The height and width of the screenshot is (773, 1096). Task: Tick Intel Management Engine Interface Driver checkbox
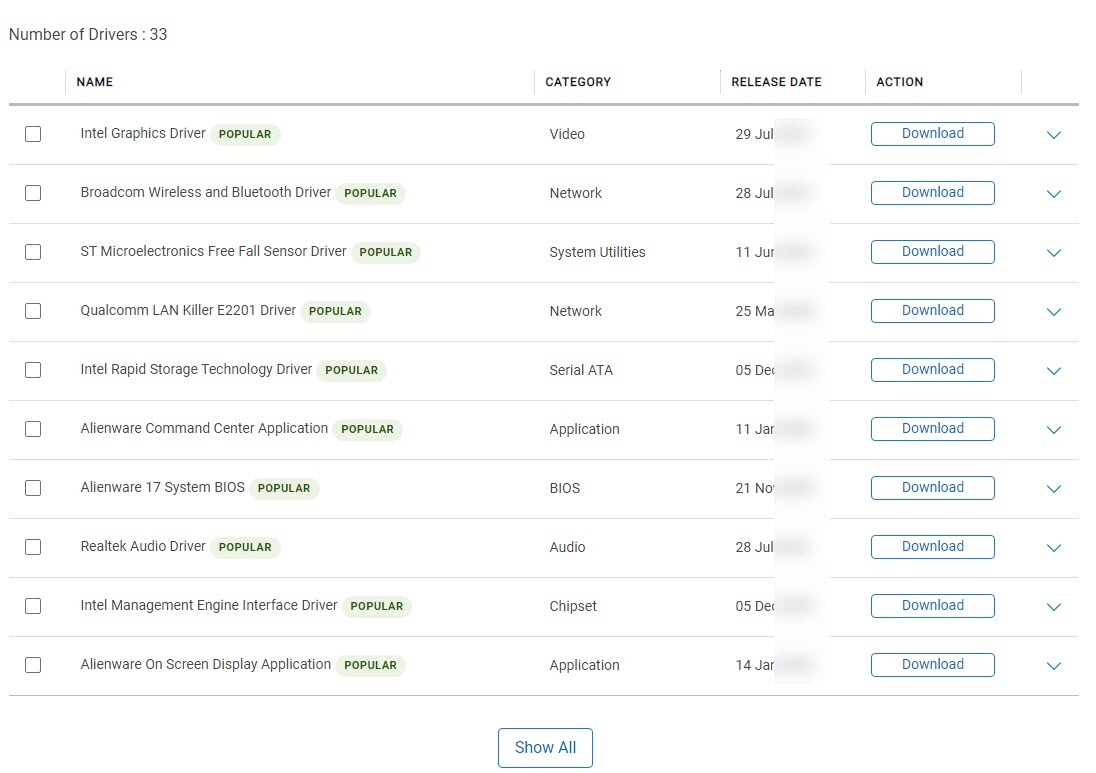pyautogui.click(x=33, y=606)
